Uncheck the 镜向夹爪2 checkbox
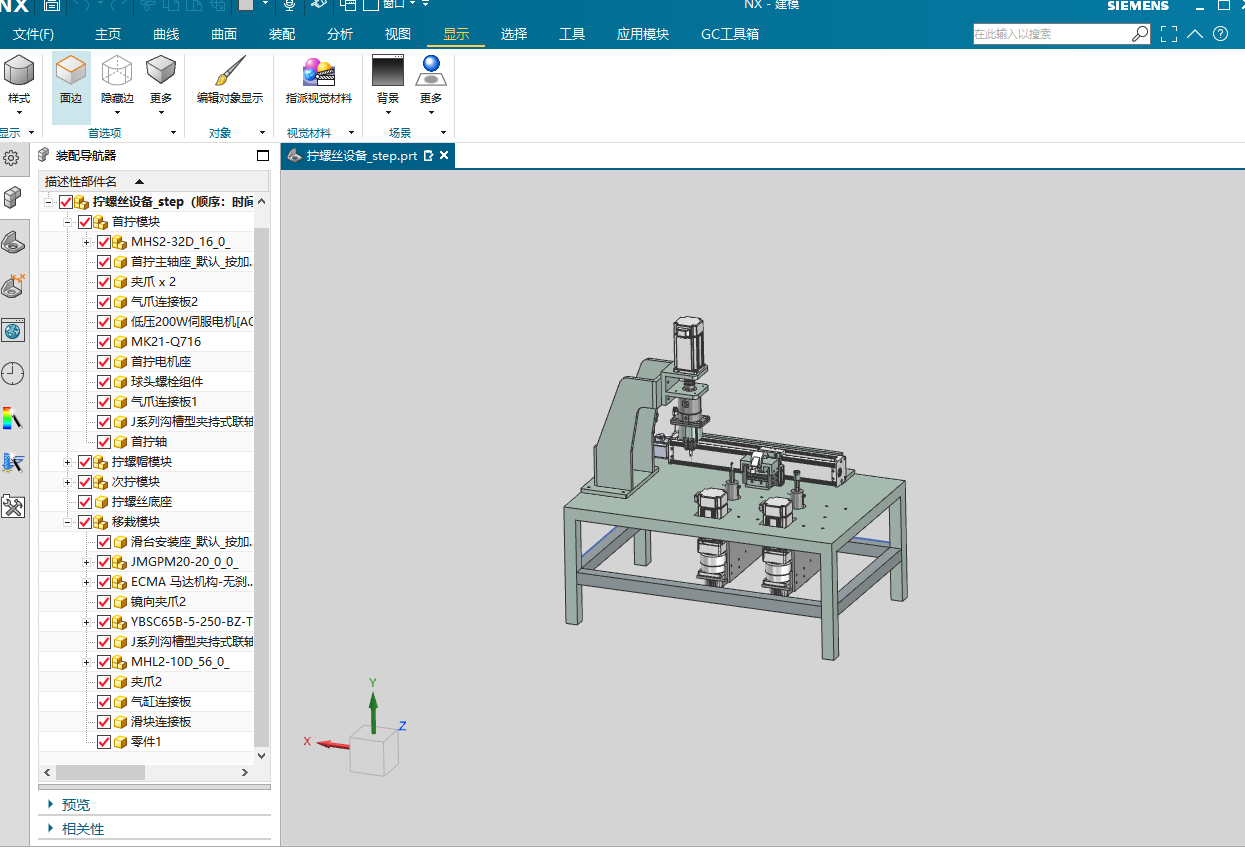This screenshot has height=859, width=1245. tap(104, 602)
